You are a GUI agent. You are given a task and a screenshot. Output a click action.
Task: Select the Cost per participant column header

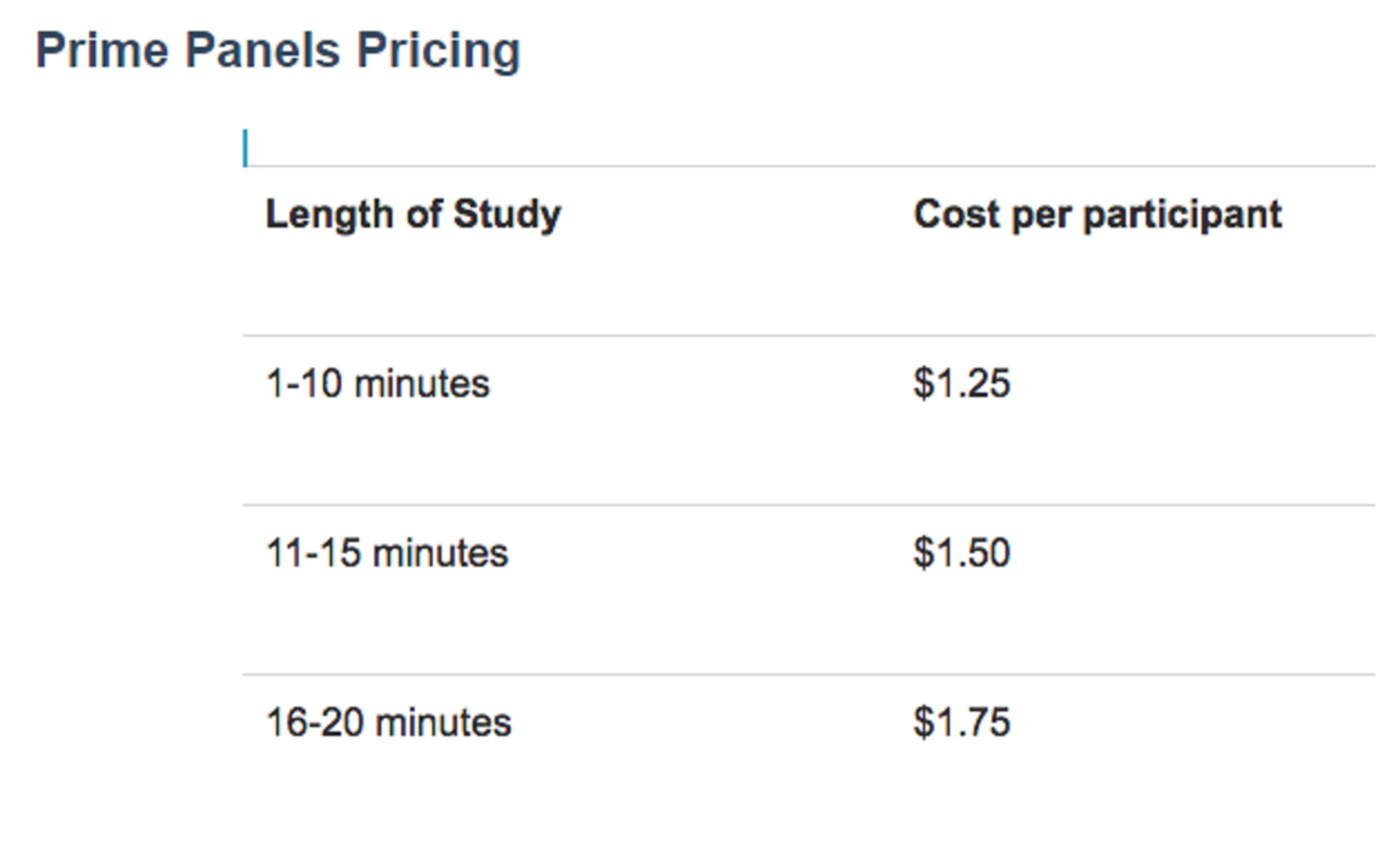[1097, 215]
